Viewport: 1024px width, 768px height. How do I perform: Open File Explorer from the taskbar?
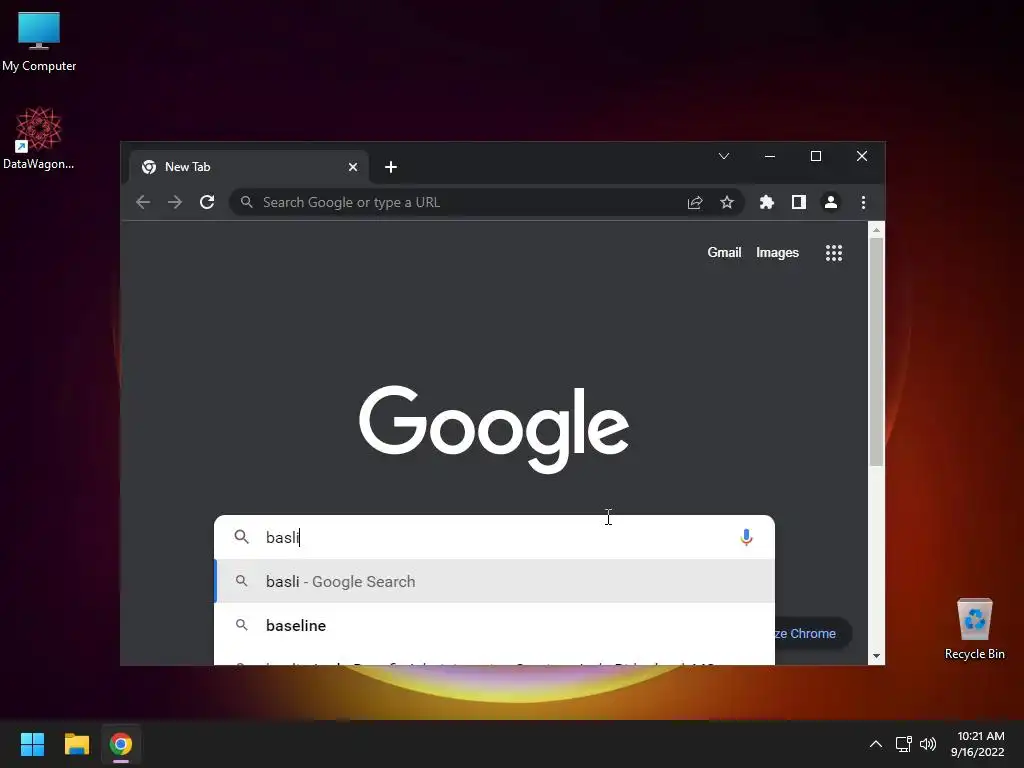[x=76, y=744]
